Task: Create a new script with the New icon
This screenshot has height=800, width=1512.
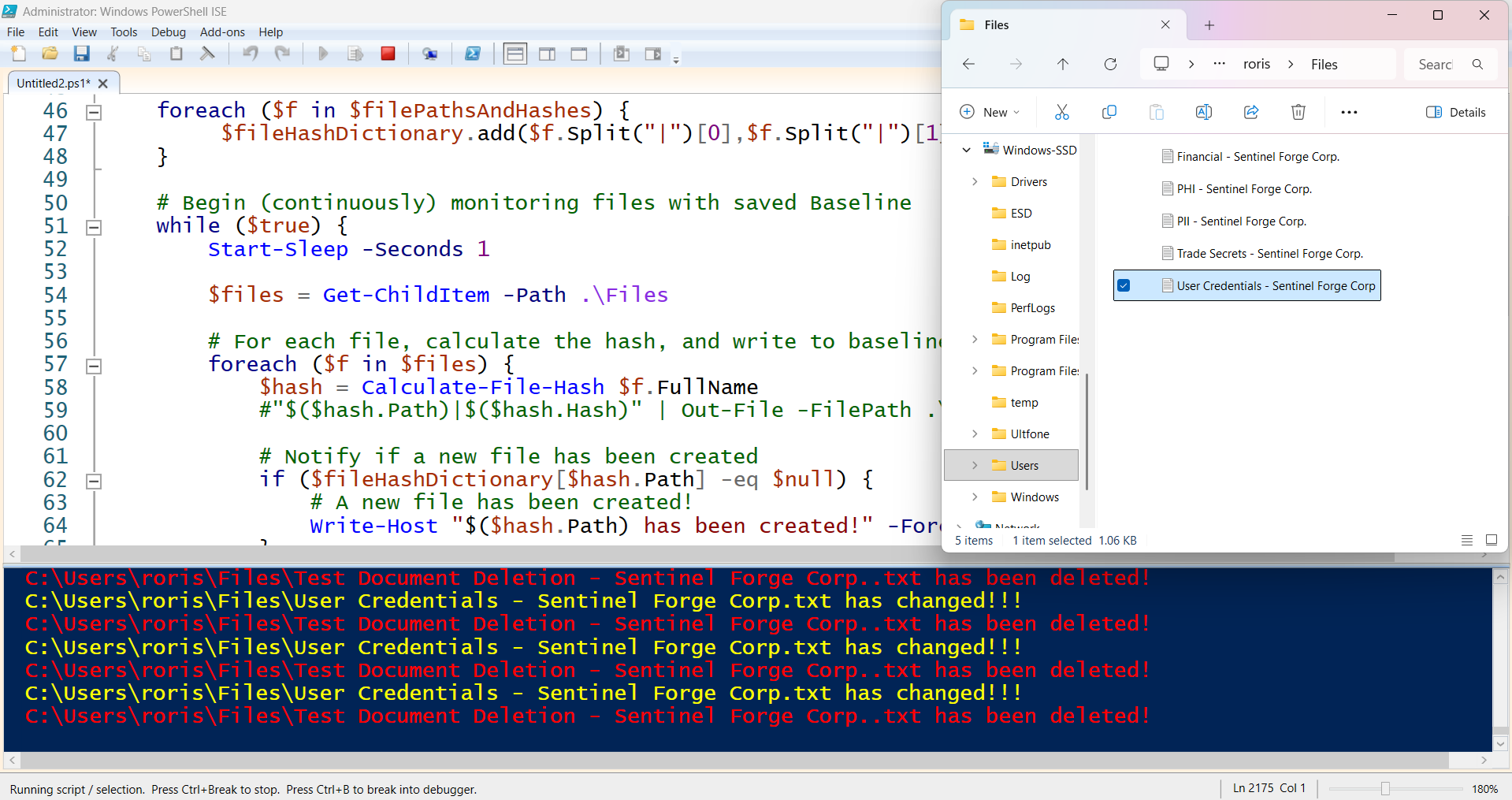Action: tap(19, 54)
